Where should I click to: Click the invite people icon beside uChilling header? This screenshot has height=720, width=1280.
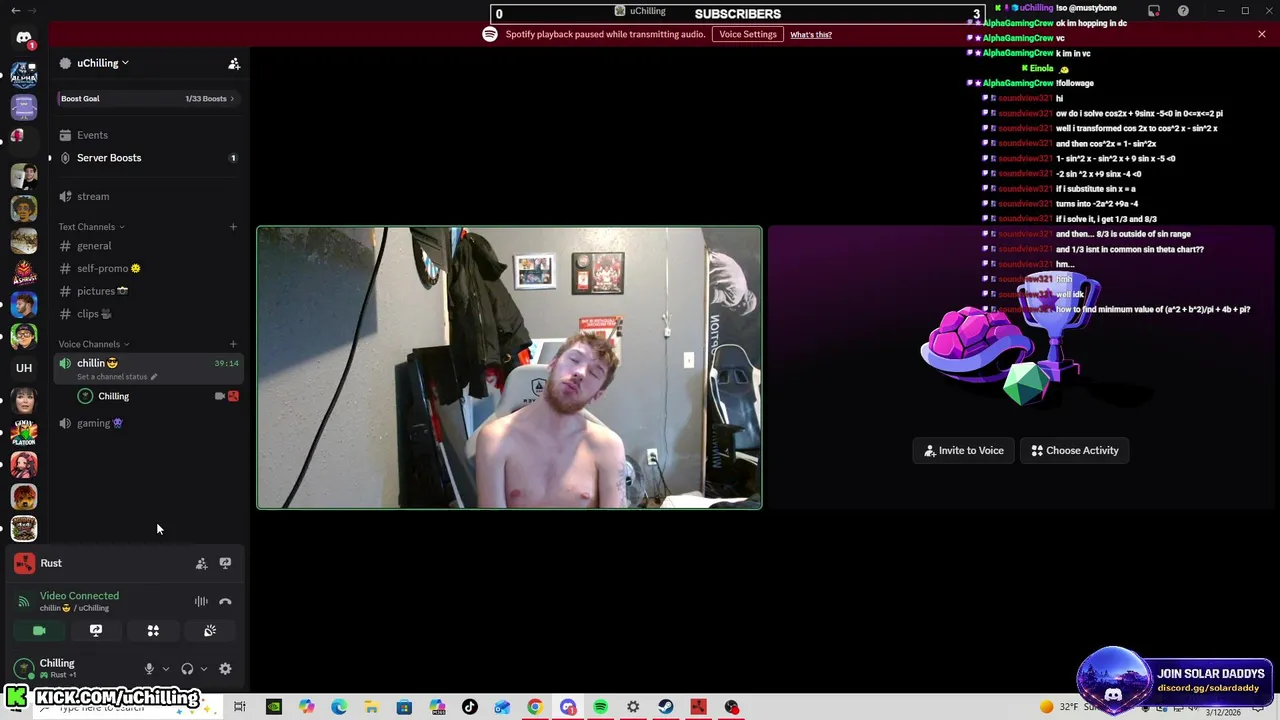point(234,63)
